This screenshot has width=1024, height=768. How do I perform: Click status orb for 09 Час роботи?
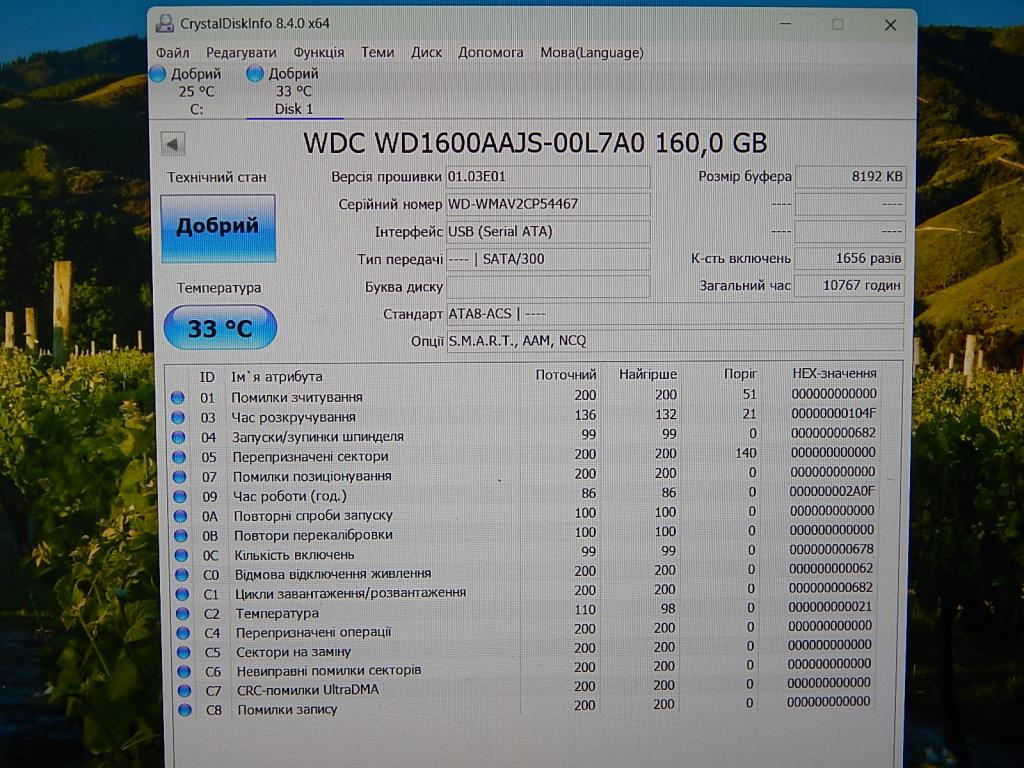[x=180, y=496]
